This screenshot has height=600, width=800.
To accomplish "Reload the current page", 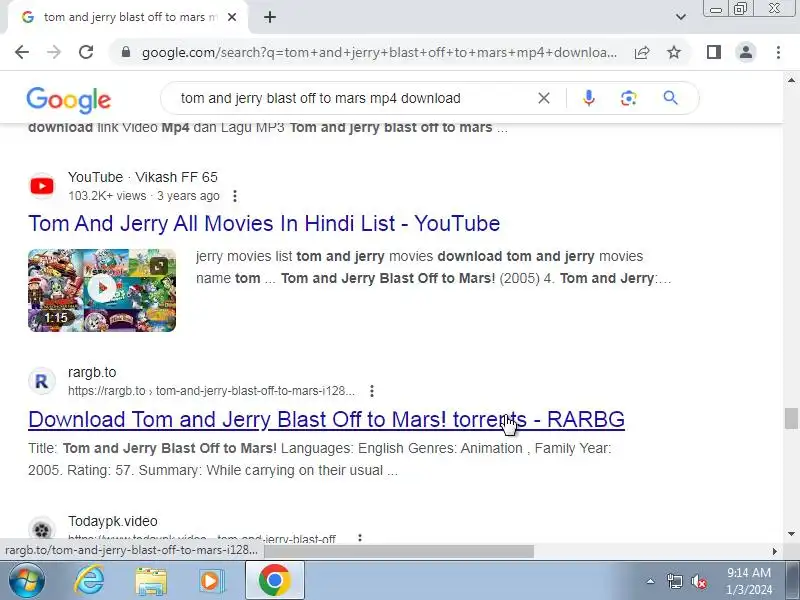I will [86, 52].
